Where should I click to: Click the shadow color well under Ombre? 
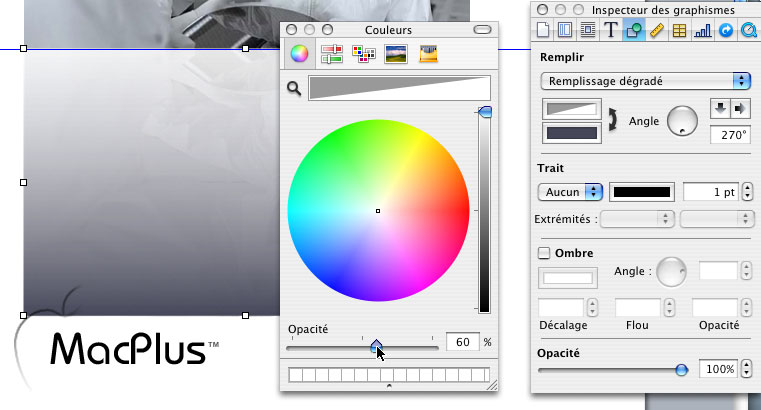coord(568,278)
